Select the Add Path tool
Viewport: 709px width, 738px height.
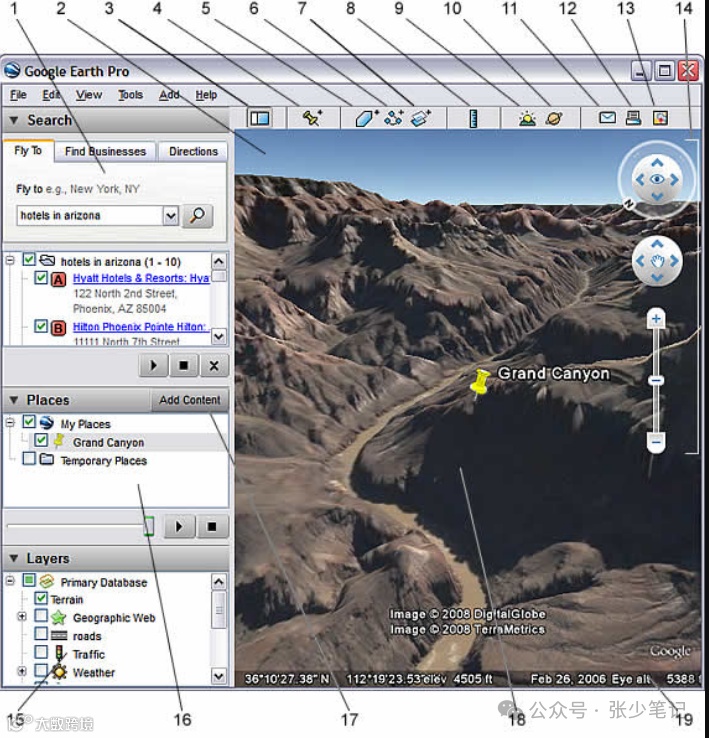[394, 118]
